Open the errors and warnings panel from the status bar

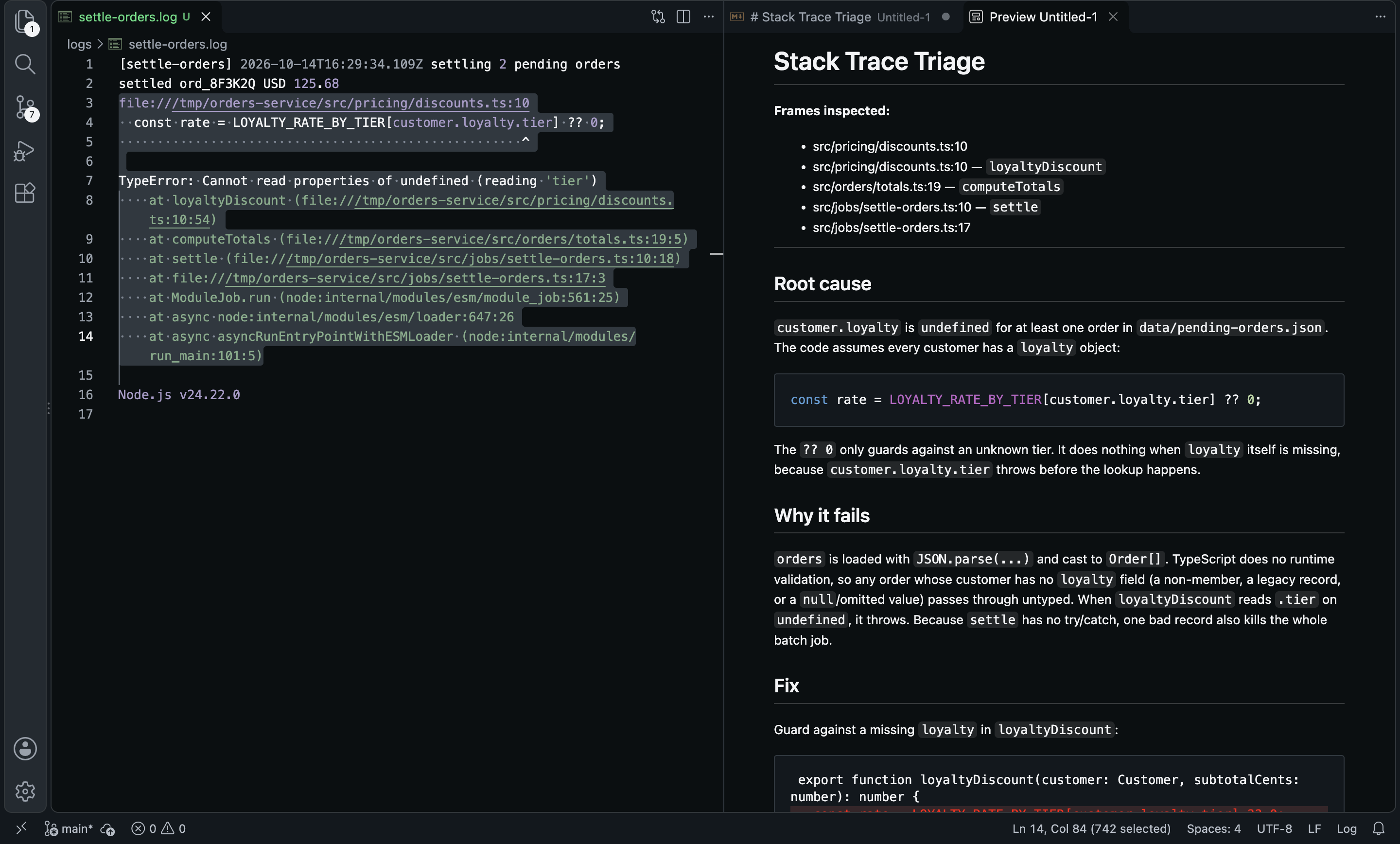158,828
